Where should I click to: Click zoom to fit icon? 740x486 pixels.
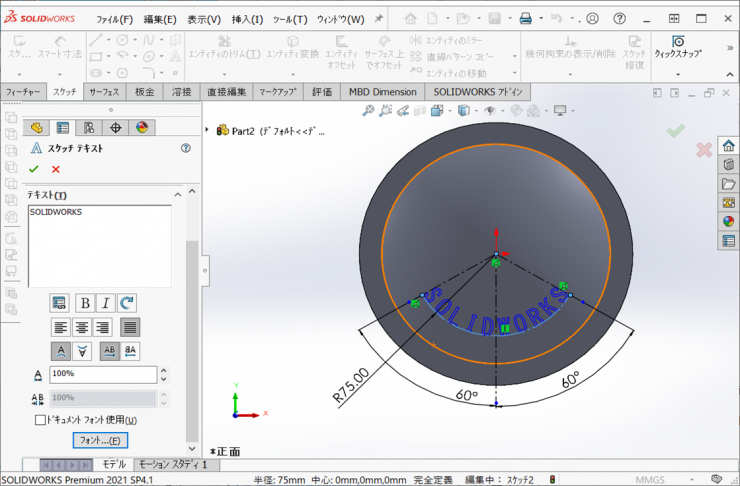tap(368, 110)
